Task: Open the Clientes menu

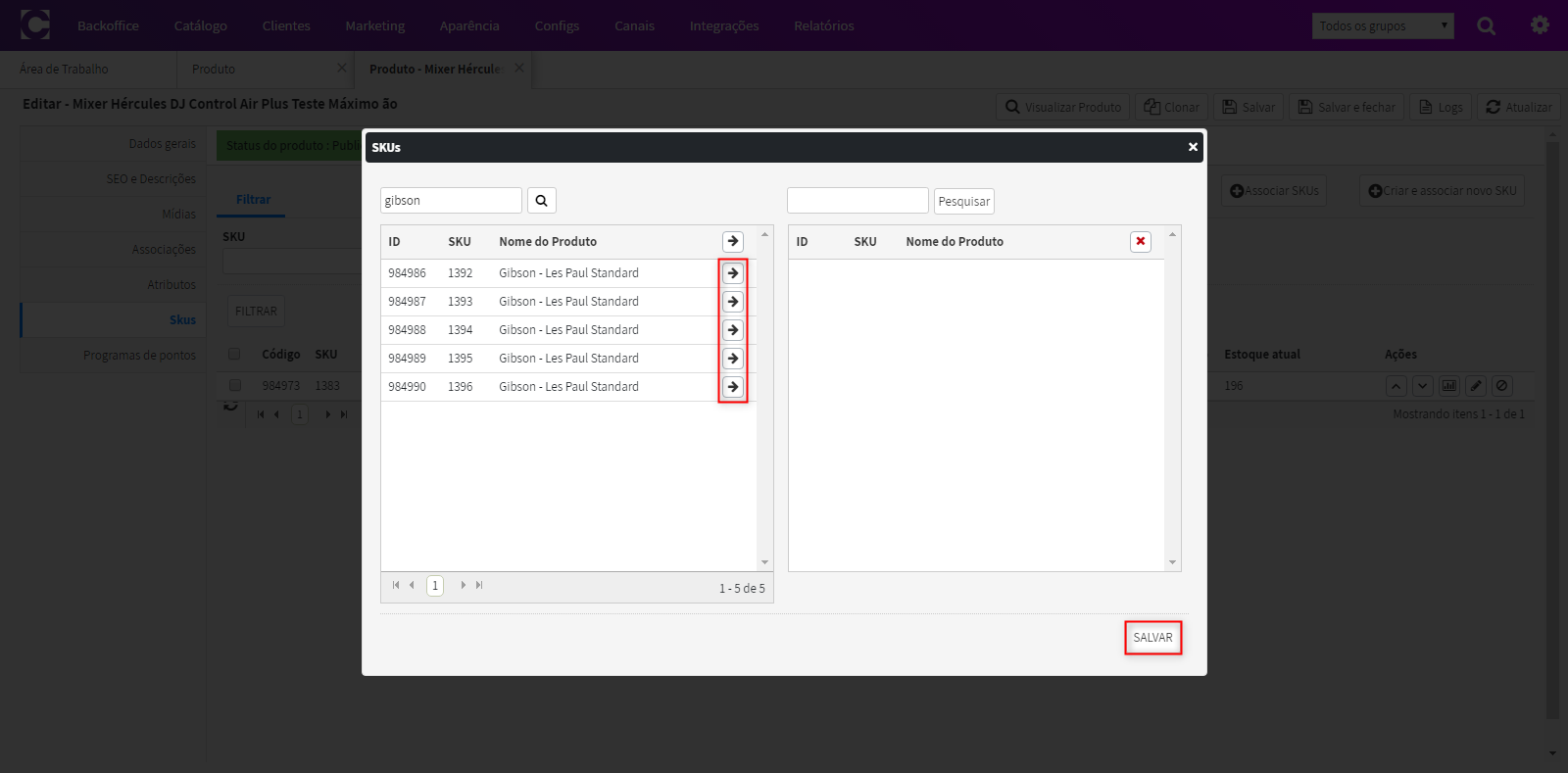Action: (286, 25)
